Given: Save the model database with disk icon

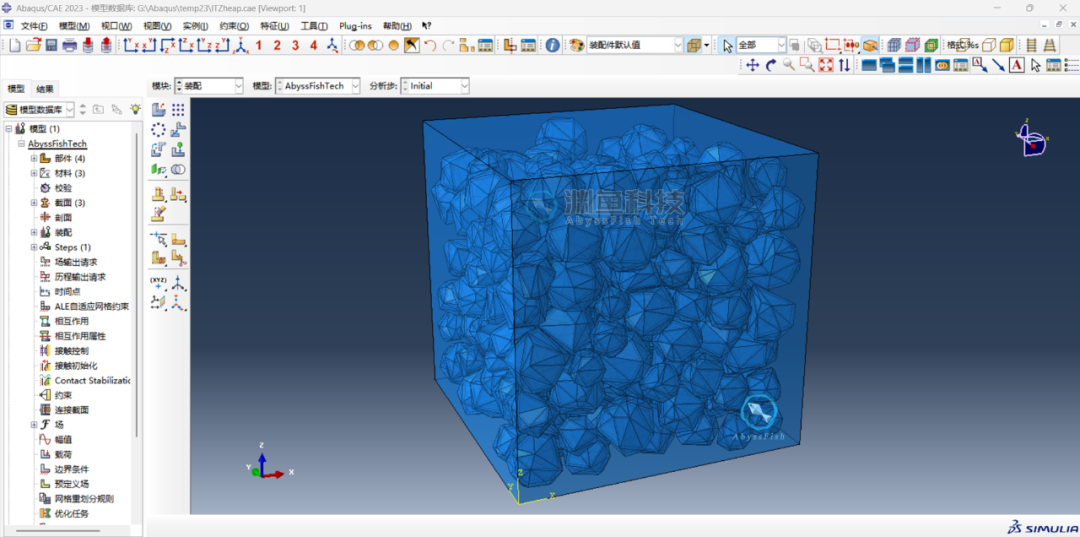Looking at the screenshot, I should click(51, 45).
